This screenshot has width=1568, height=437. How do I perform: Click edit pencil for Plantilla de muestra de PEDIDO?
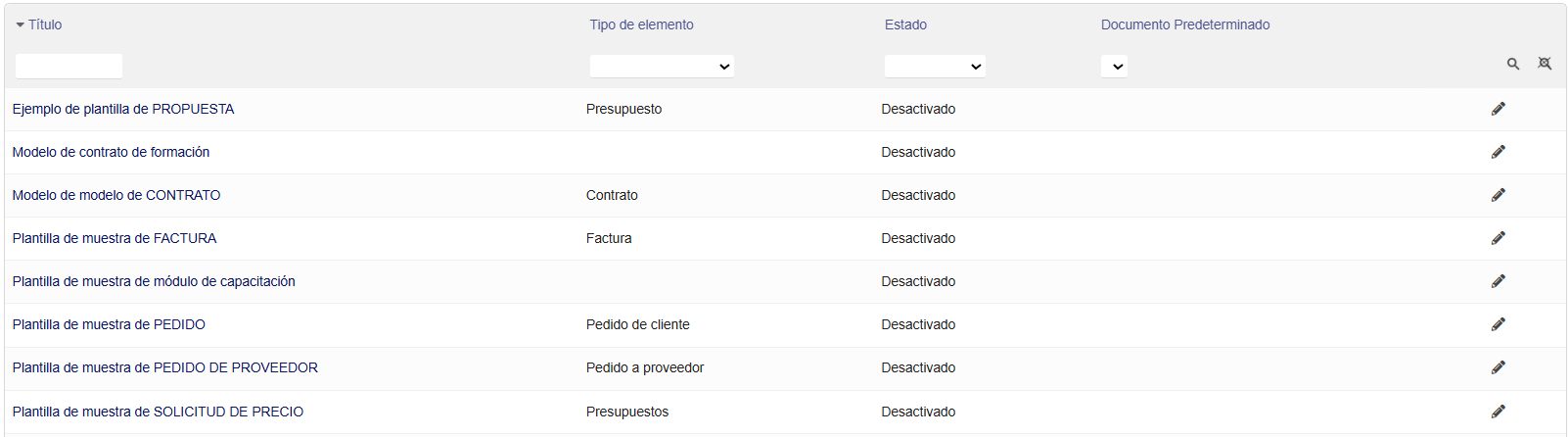point(1498,324)
